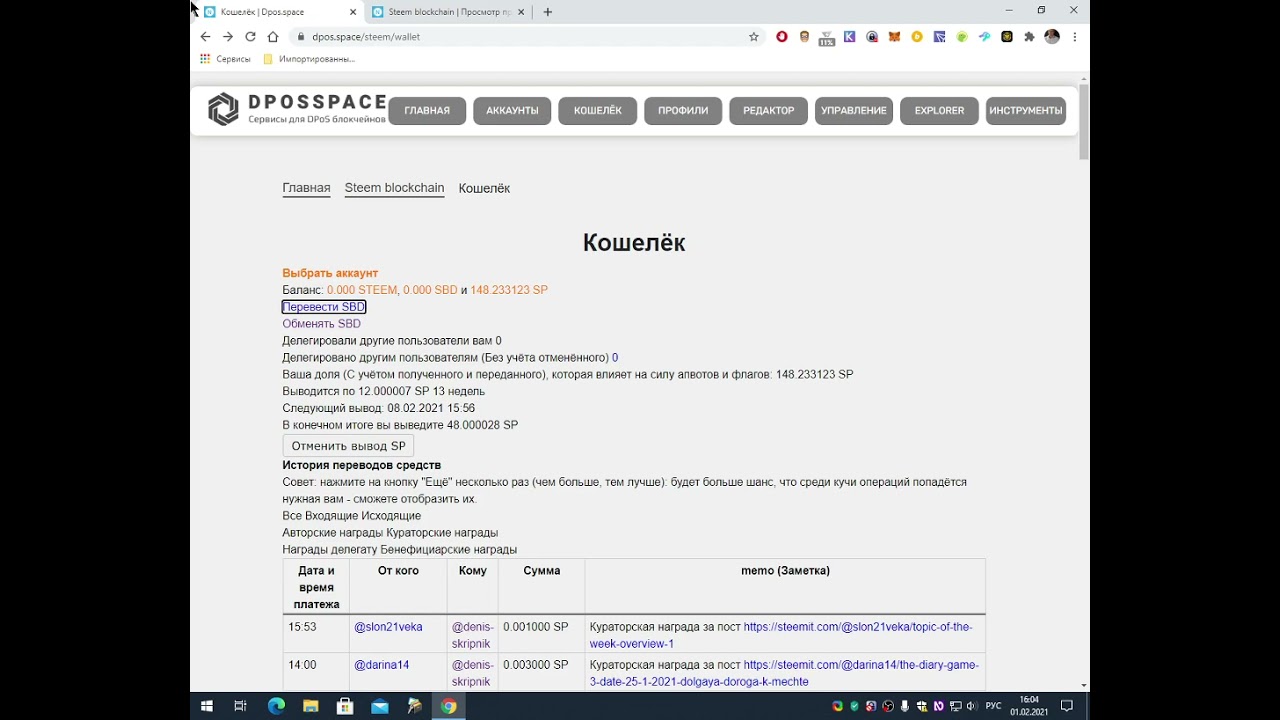Open Chrome's three-dot menu
Screen dimensions: 1280x720
coord(1075,37)
